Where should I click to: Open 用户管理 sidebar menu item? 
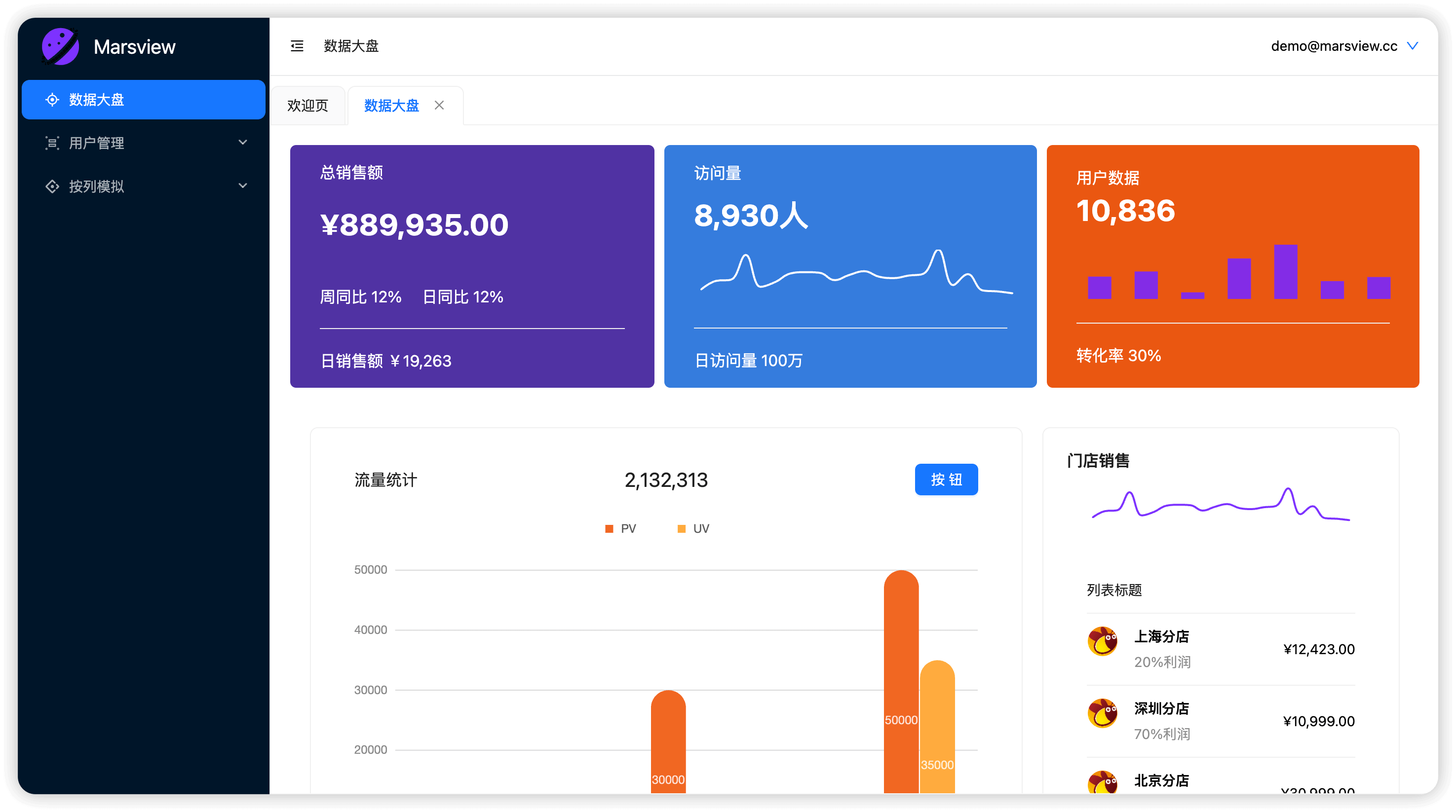(x=144, y=143)
